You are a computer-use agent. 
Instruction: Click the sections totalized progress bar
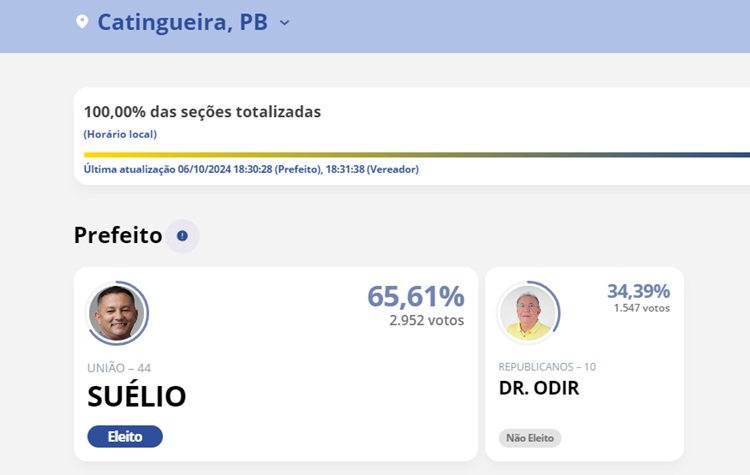(416, 155)
